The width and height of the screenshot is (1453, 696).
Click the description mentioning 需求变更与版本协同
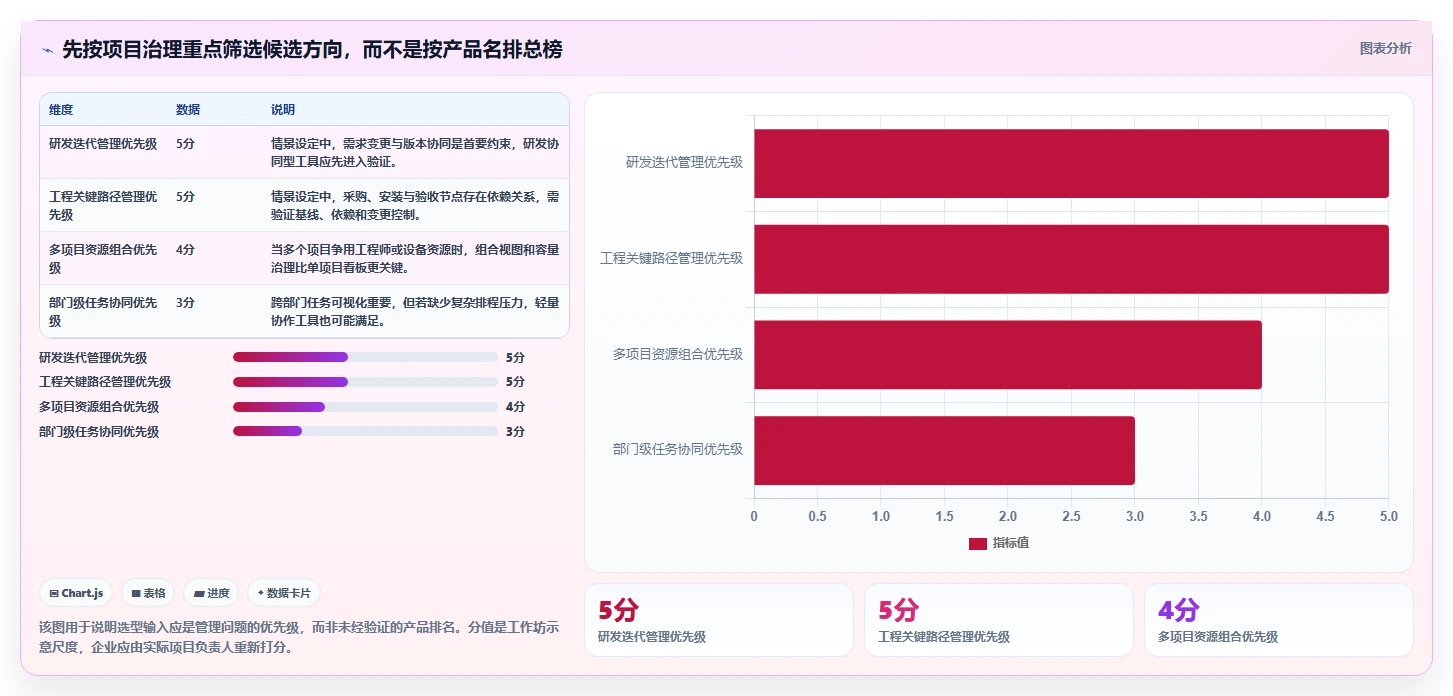click(x=415, y=152)
